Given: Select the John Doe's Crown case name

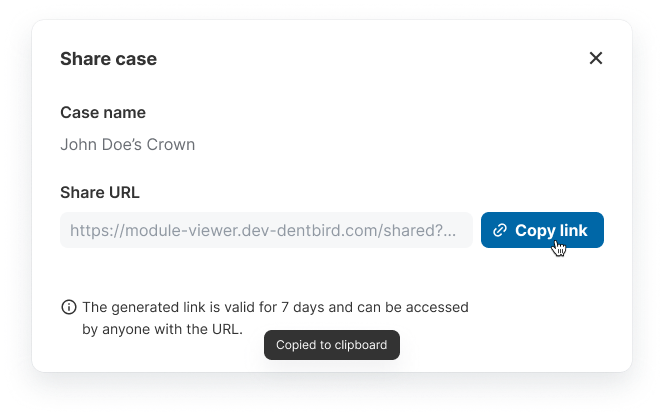Looking at the screenshot, I should (x=127, y=144).
